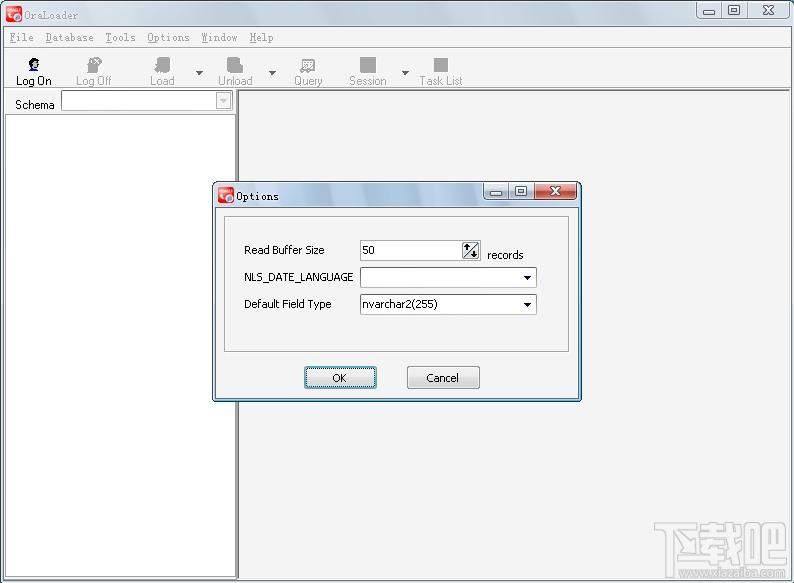Image resolution: width=794 pixels, height=583 pixels.
Task: Click inside the Read Buffer Size field
Action: pyautogui.click(x=411, y=250)
